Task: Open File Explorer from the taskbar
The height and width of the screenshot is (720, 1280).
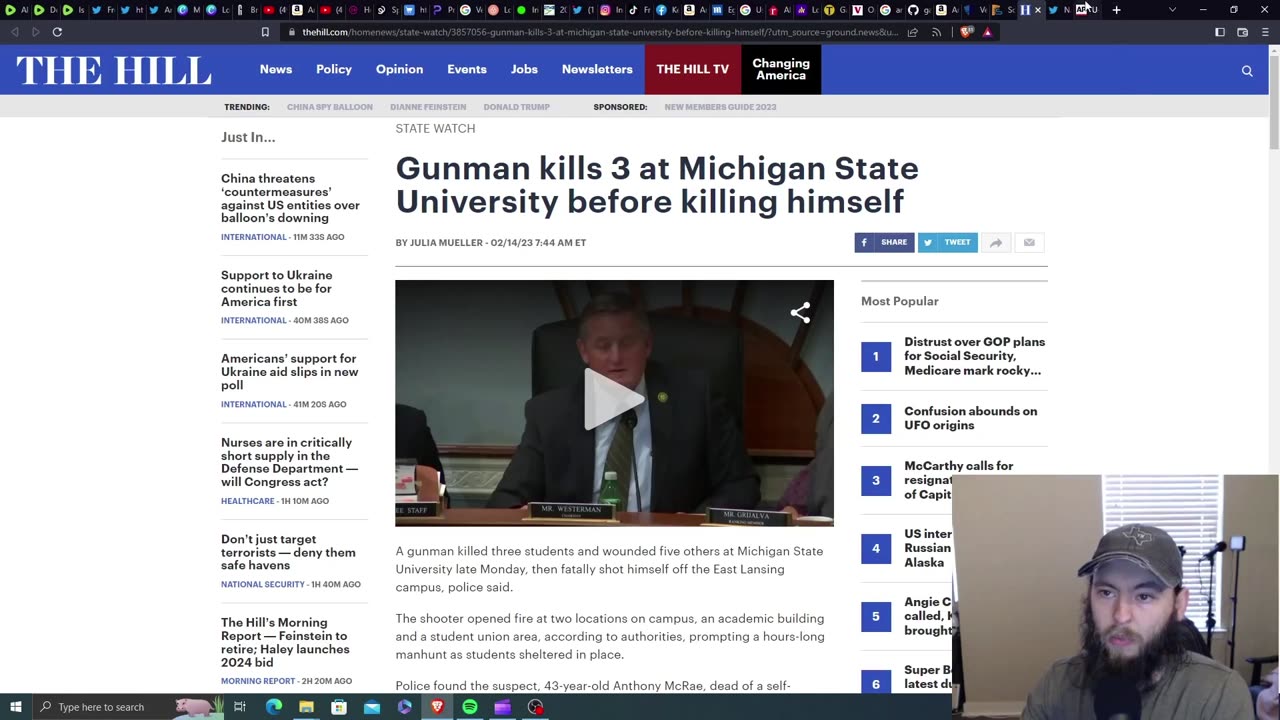Action: [306, 707]
